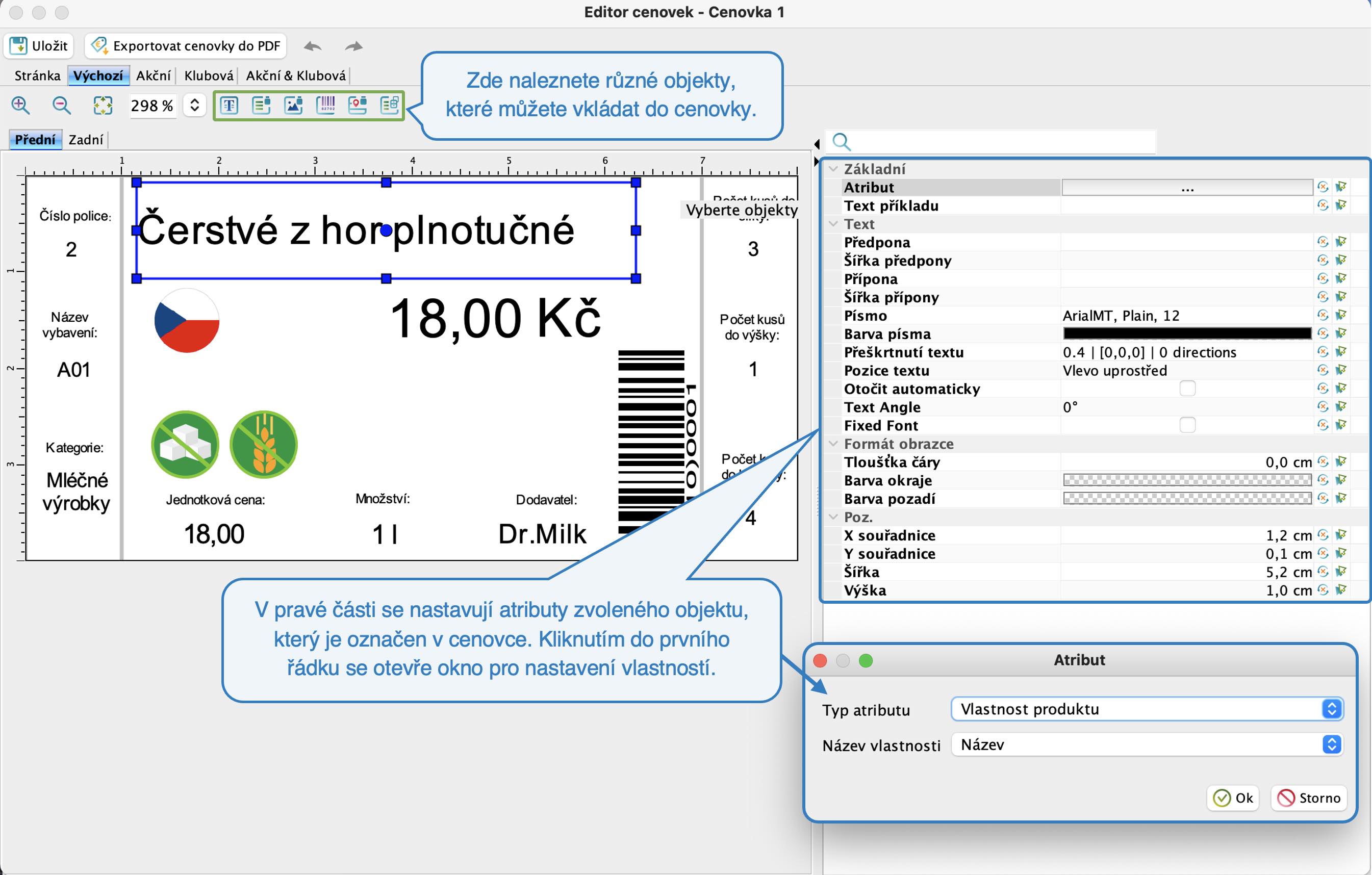Reset the Tloušťka čáry value
Viewport: 1372px width, 875px height.
point(1323,461)
